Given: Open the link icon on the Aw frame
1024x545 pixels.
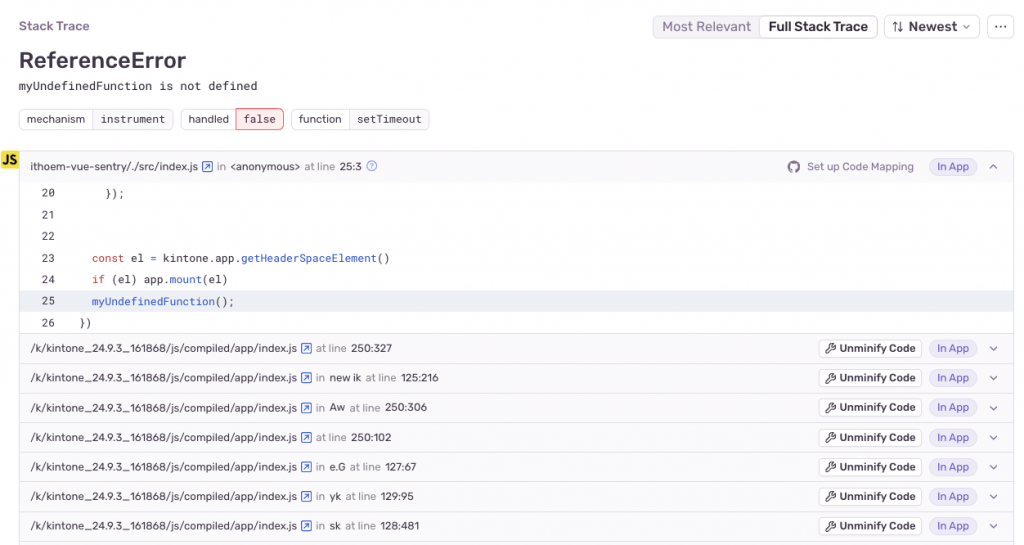Looking at the screenshot, I should (x=306, y=408).
